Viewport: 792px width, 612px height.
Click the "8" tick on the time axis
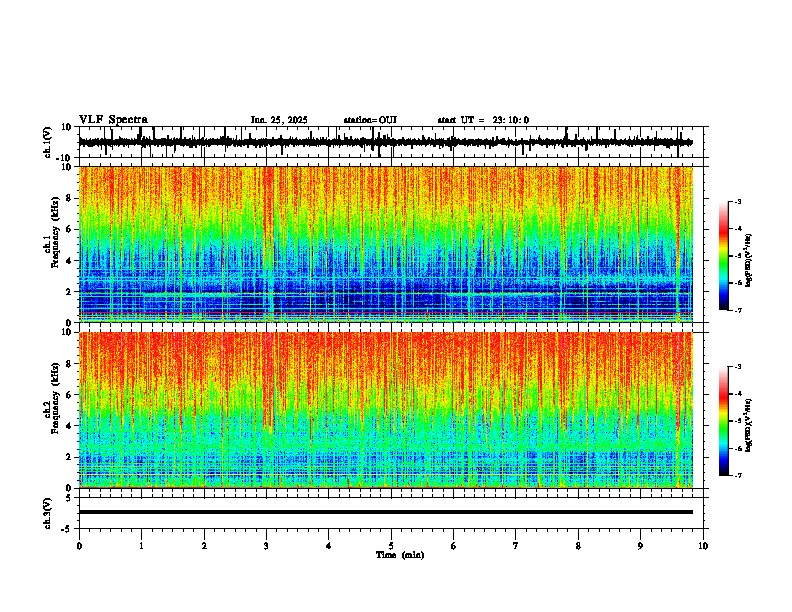click(578, 546)
